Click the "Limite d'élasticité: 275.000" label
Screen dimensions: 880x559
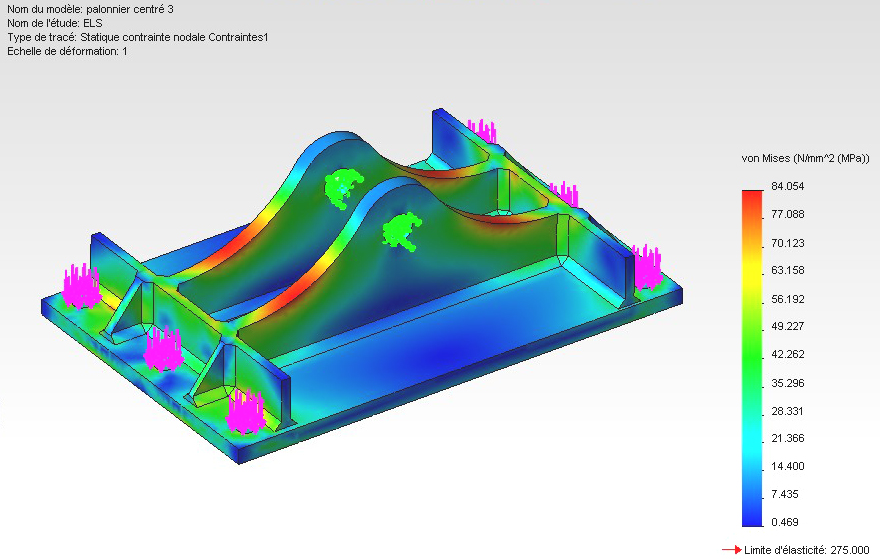coord(806,550)
